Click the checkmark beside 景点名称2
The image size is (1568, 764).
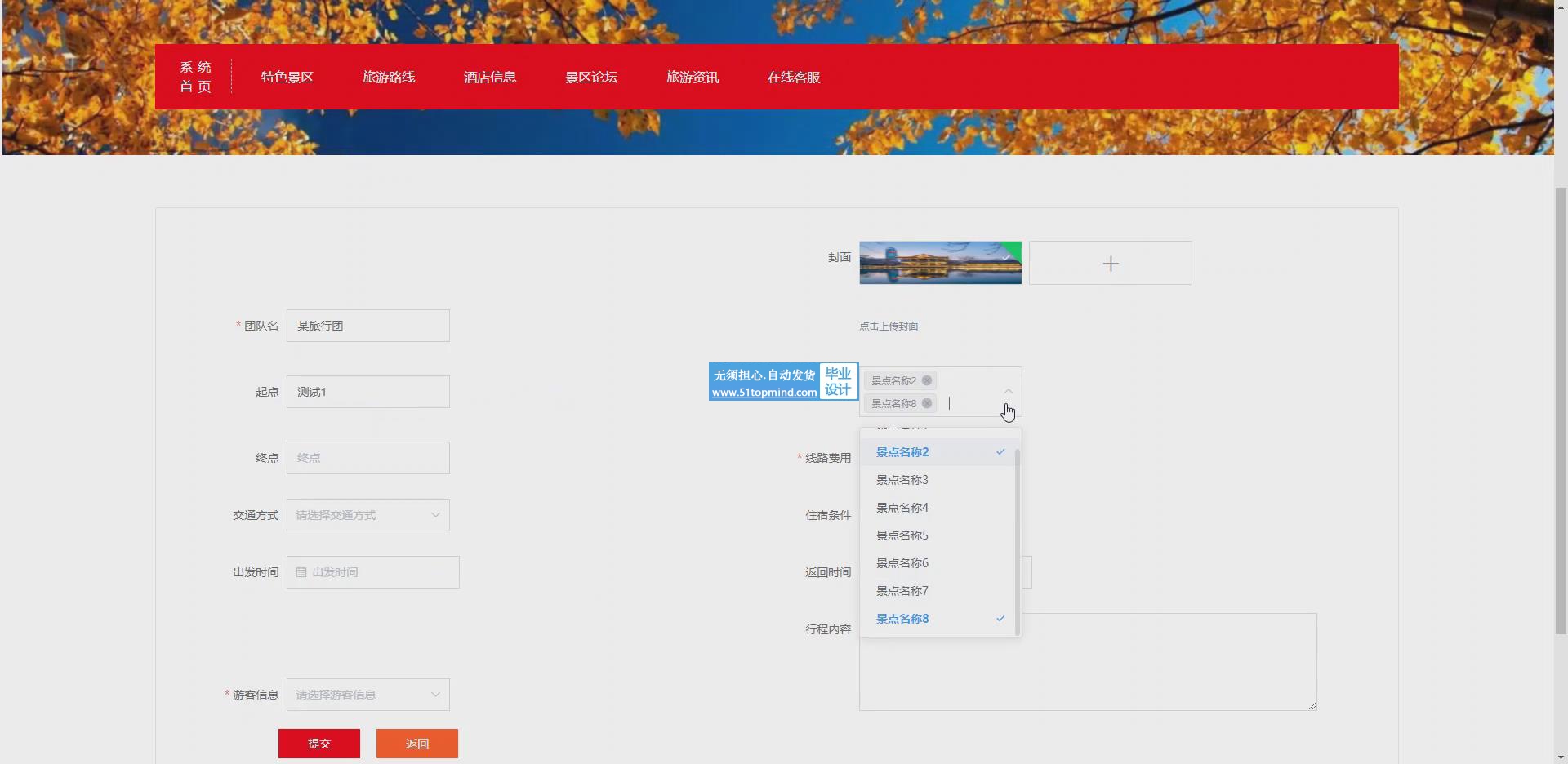coord(1000,451)
